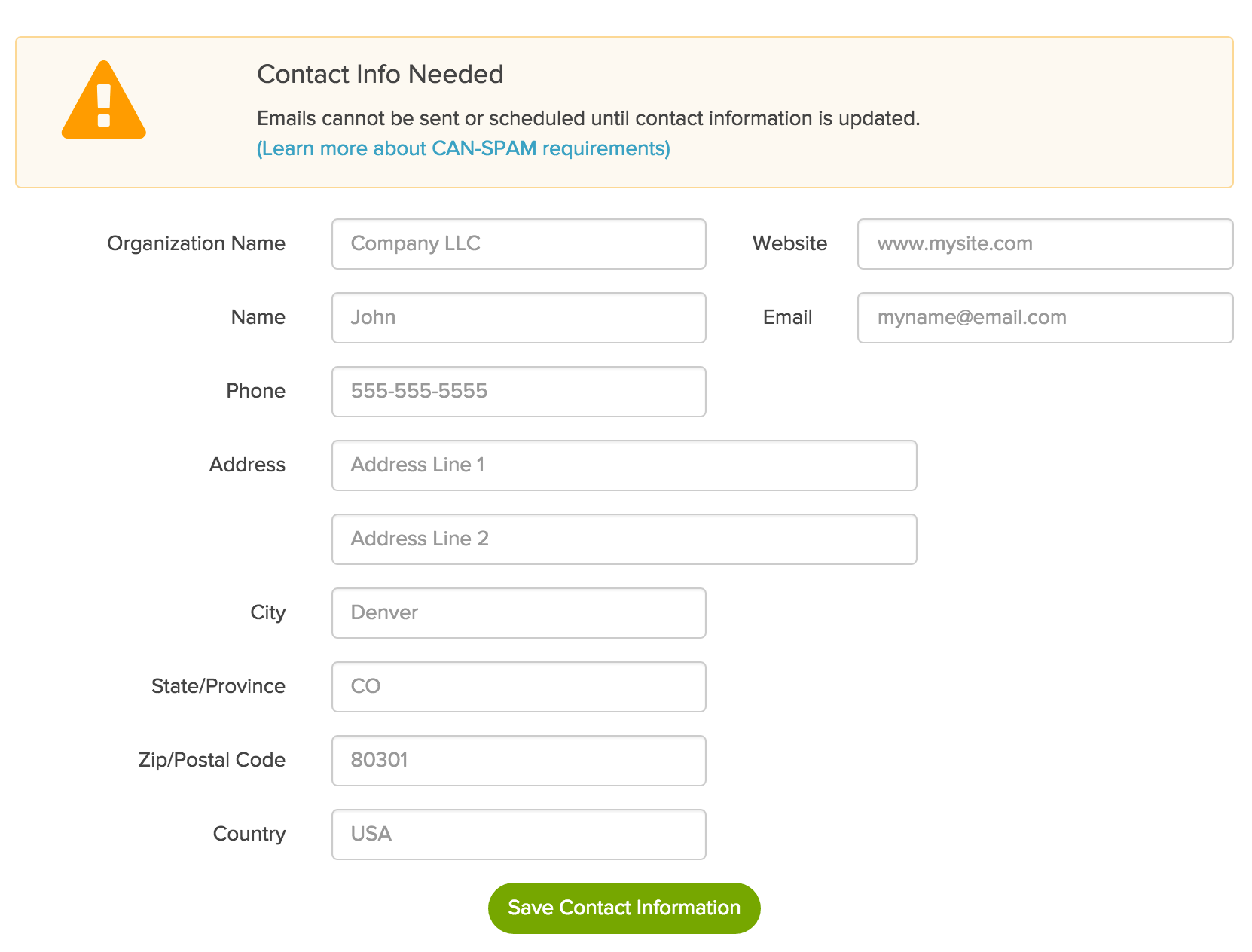Click the Contact Info Needed heading
Screen dimensions: 1252x952
point(380,74)
